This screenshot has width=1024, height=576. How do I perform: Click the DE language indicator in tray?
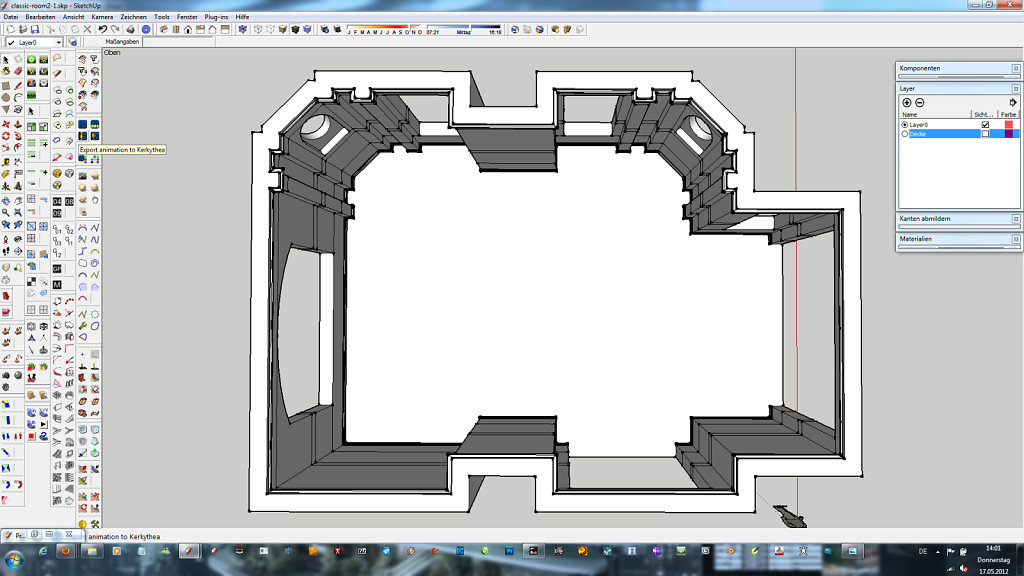[x=923, y=552]
